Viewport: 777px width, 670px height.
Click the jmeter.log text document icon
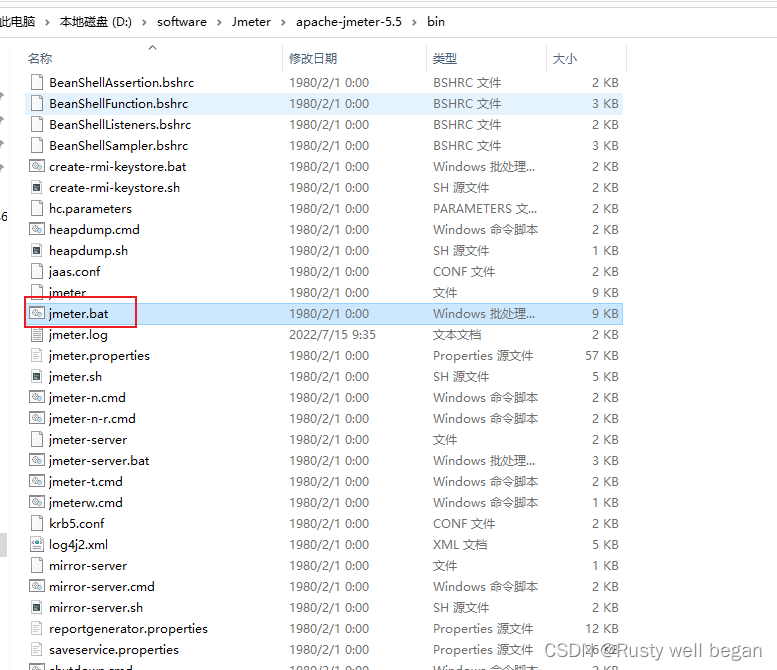point(37,335)
